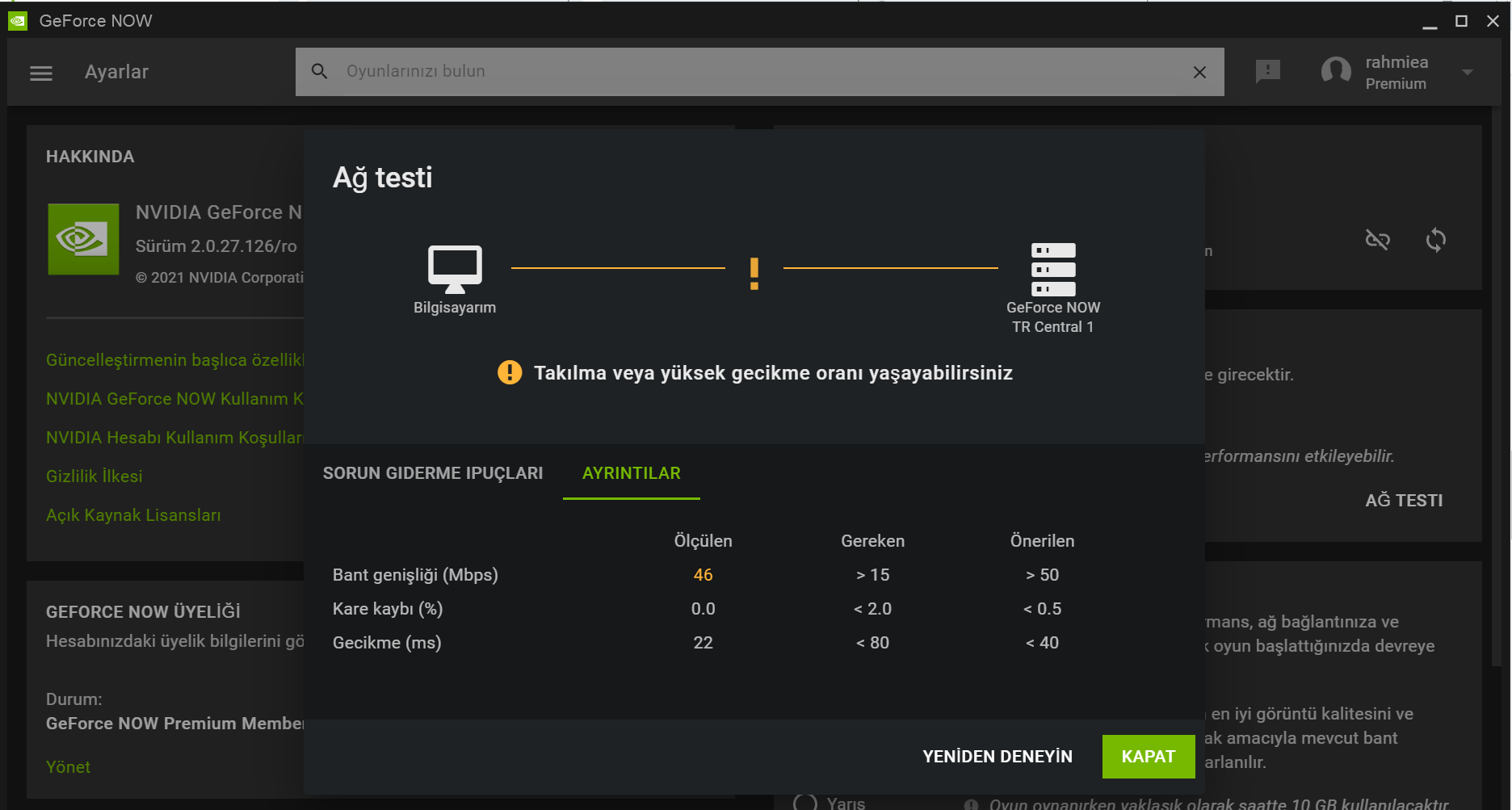1512x810 pixels.
Task: Select the Ayrıntılar tab
Action: click(x=632, y=473)
